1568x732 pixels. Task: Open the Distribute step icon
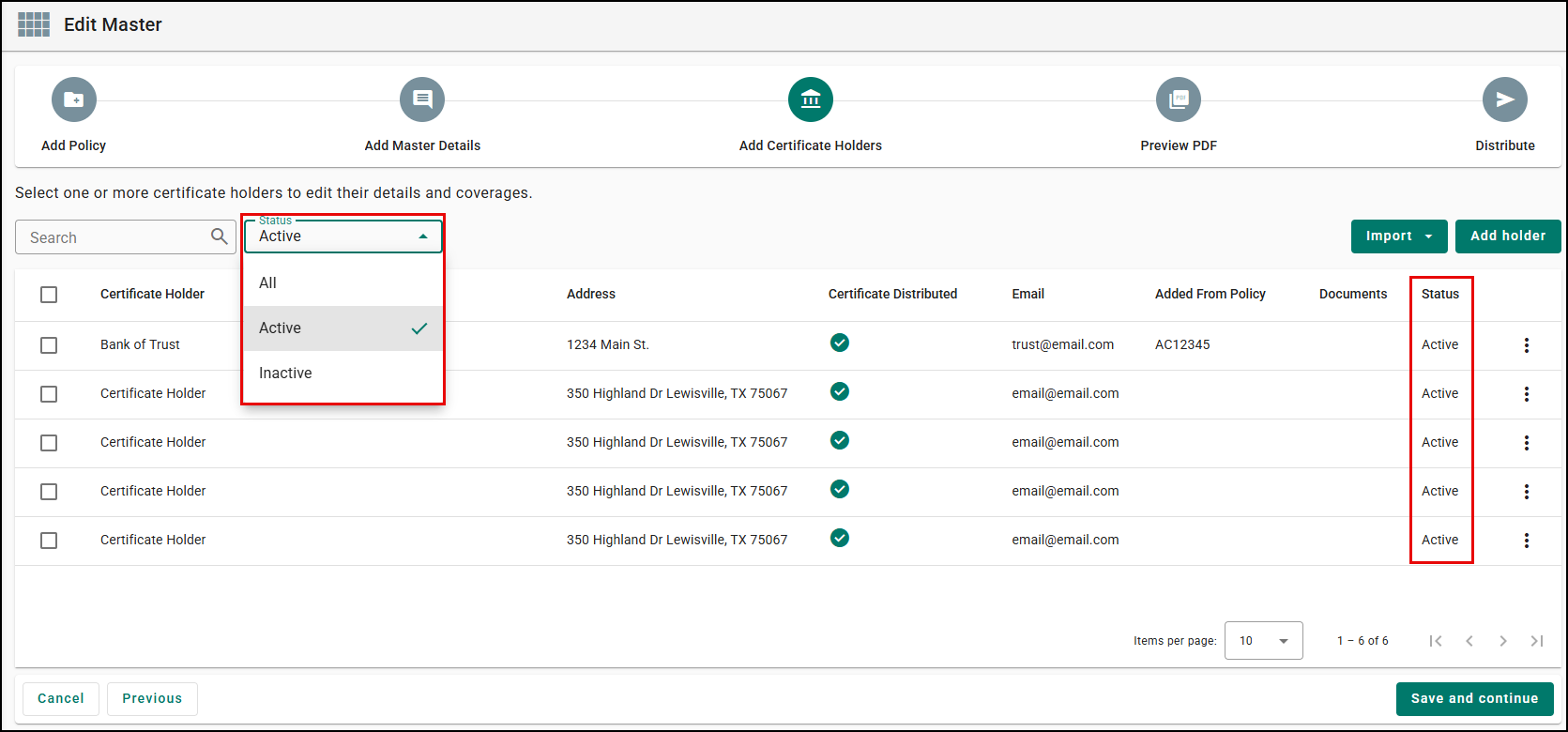pos(1505,99)
